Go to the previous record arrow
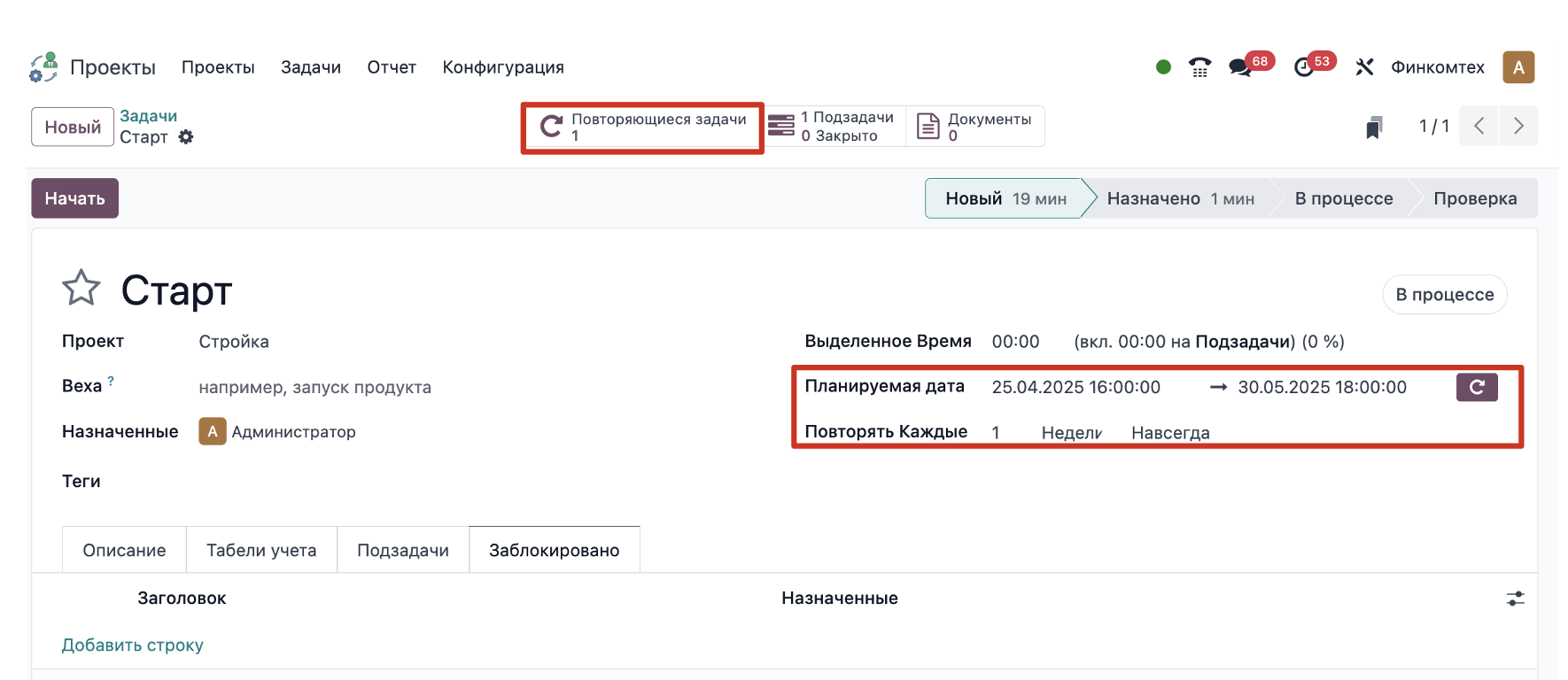 click(x=1479, y=126)
